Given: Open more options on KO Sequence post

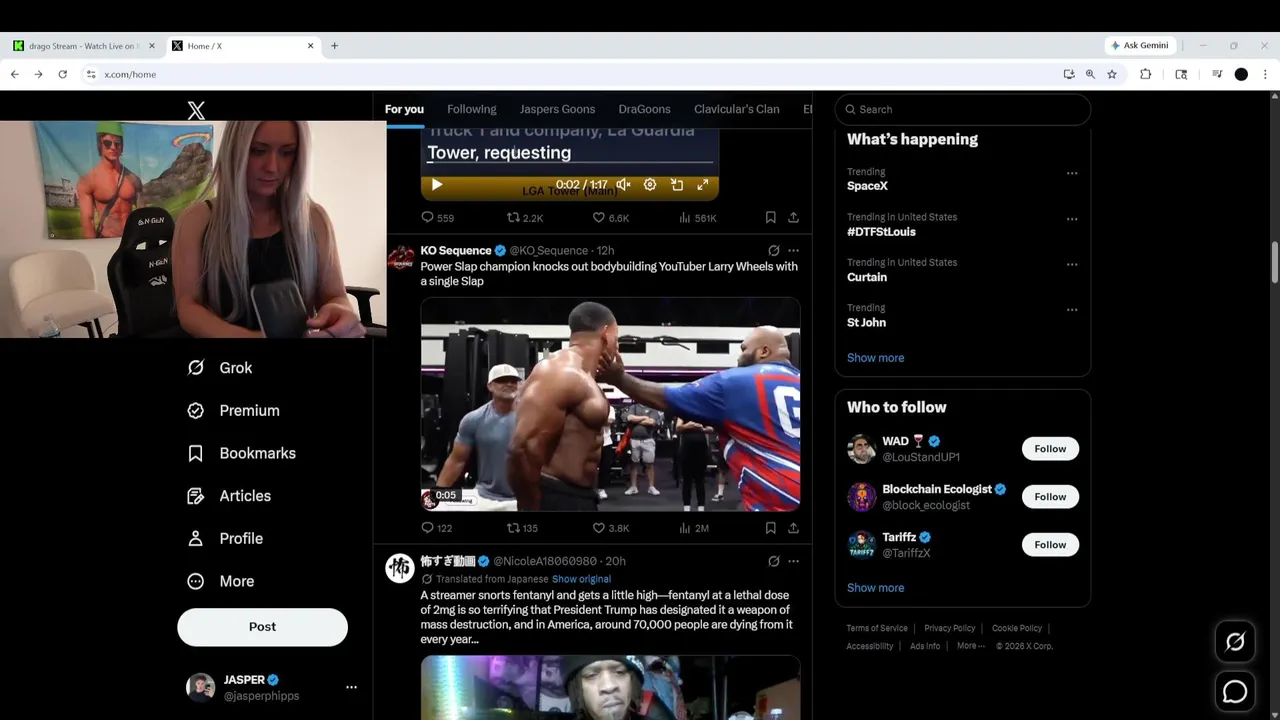Looking at the screenshot, I should click(x=793, y=251).
